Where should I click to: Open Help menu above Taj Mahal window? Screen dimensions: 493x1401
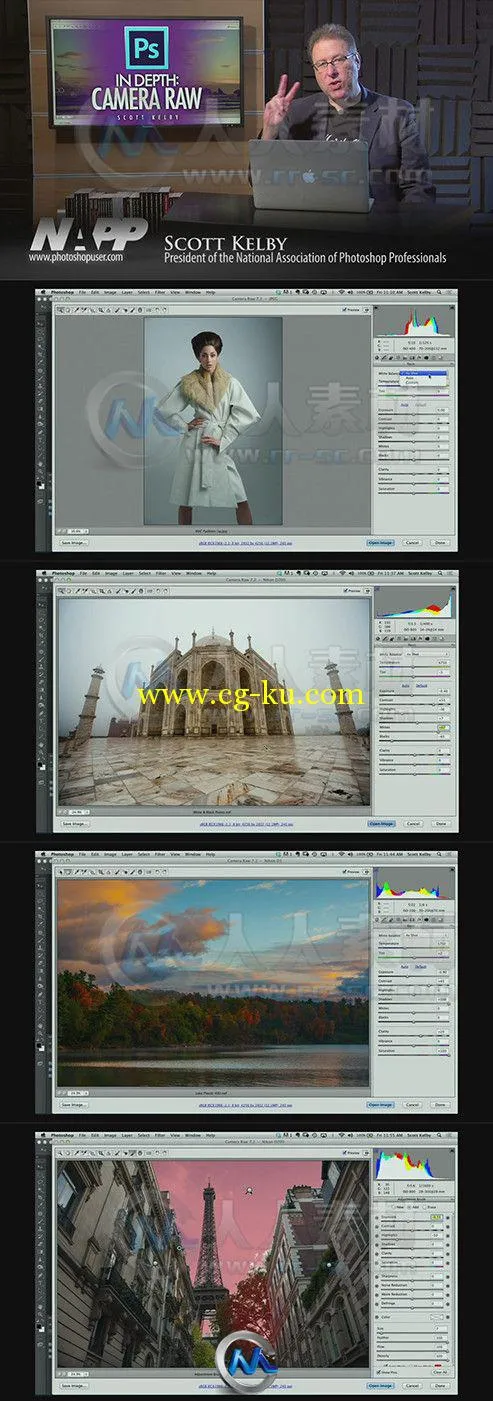pos(210,573)
